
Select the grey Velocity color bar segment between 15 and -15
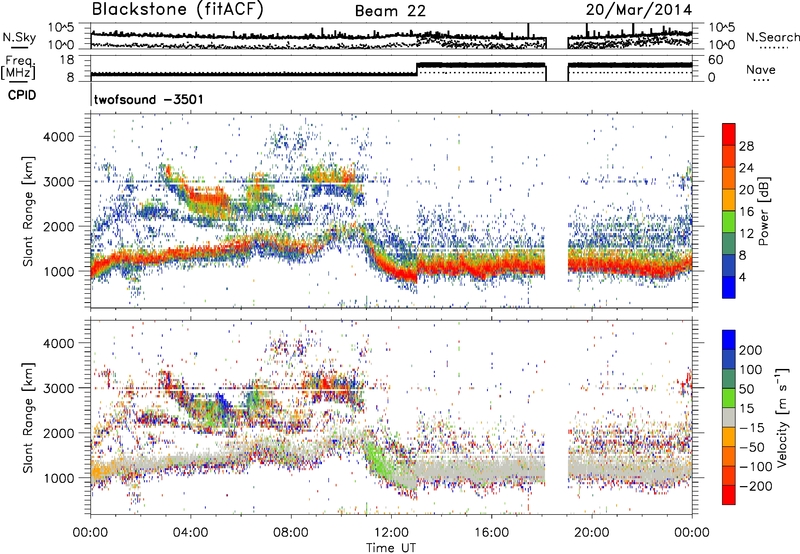point(729,417)
